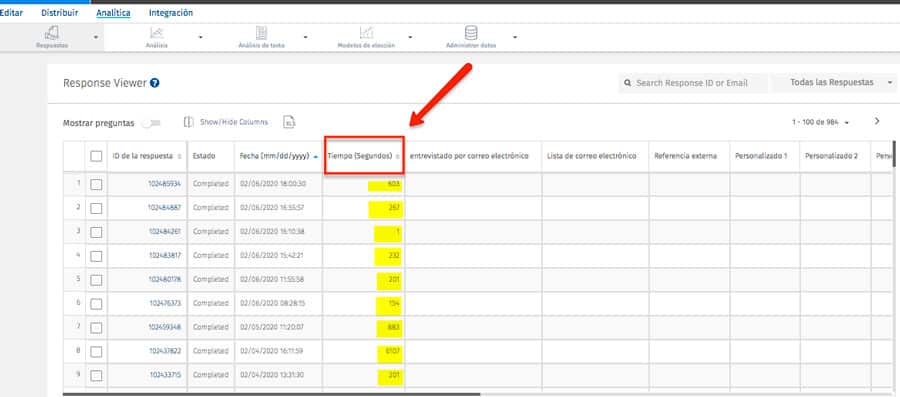Click the Response Viewer help icon
The image size is (900, 397).
[154, 83]
